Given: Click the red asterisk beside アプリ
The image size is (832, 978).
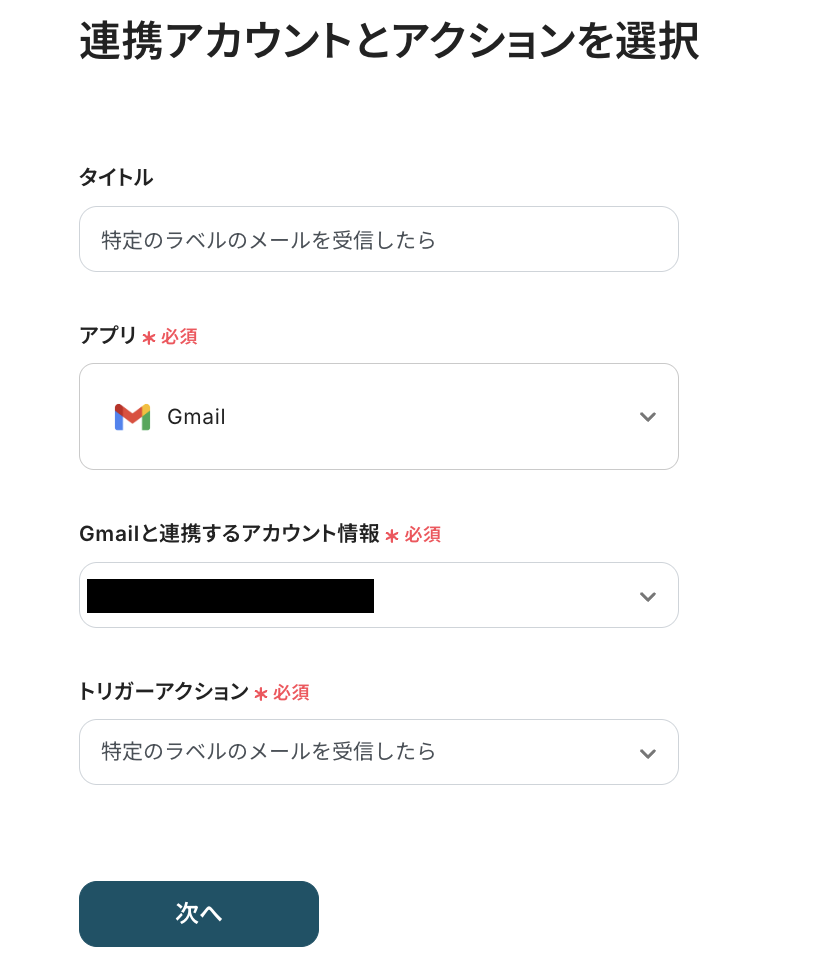Looking at the screenshot, I should [149, 338].
